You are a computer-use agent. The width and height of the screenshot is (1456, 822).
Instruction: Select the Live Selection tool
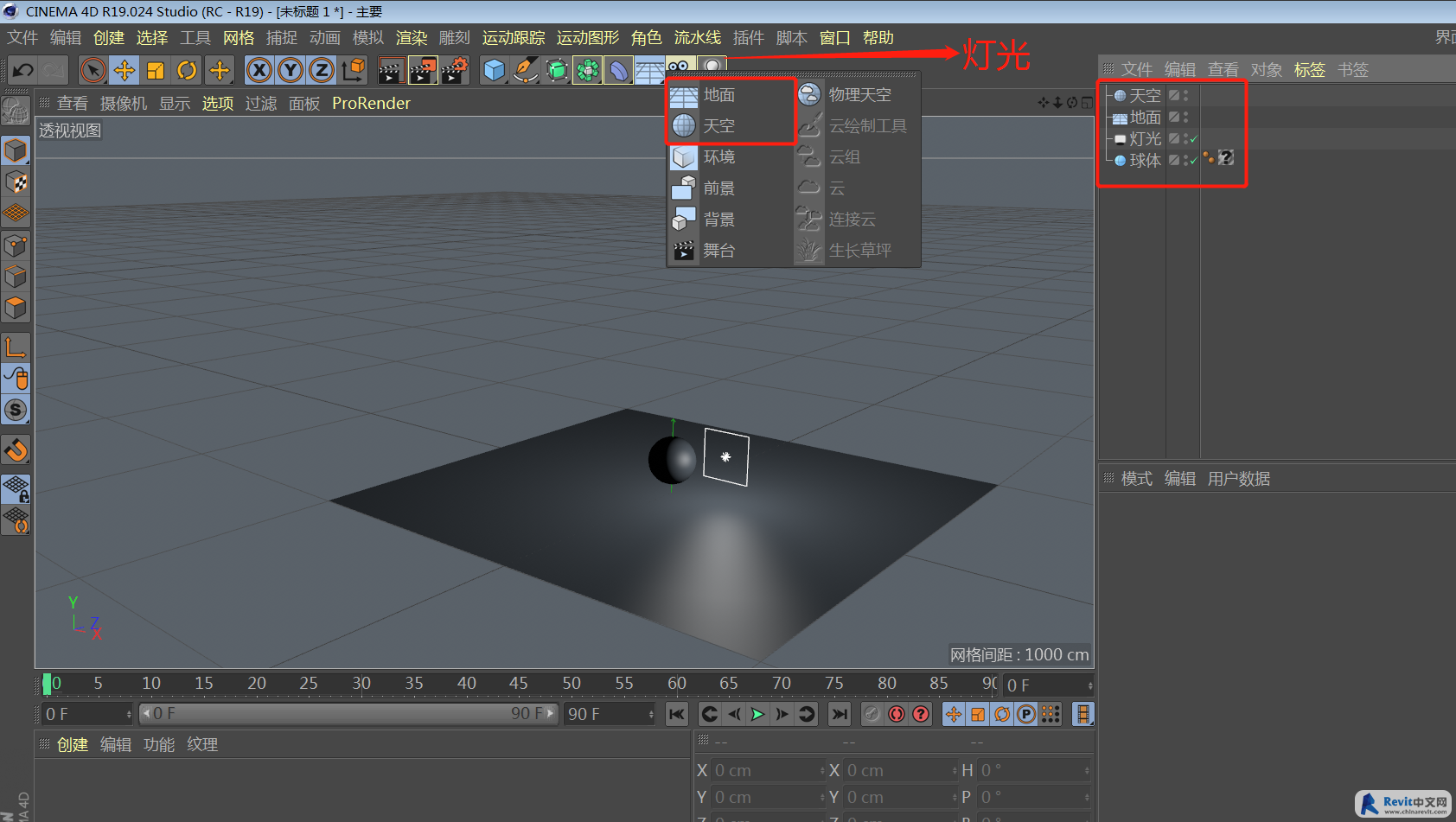[93, 70]
